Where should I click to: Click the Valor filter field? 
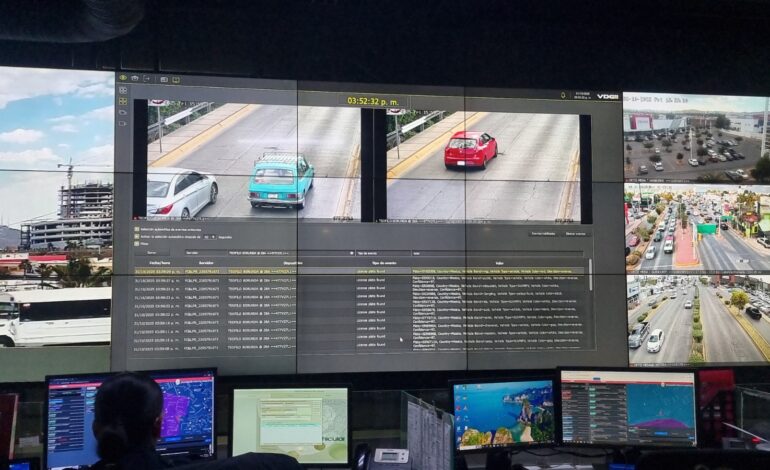[497, 254]
